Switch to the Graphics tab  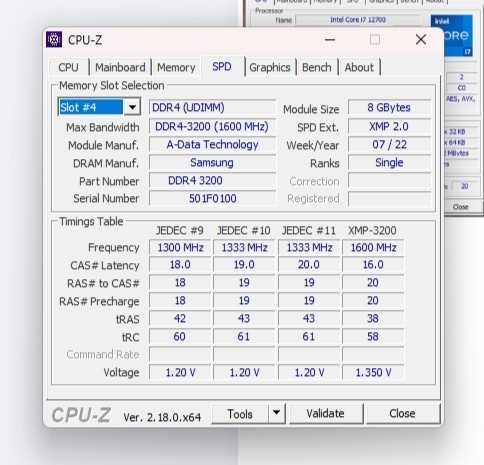point(270,67)
